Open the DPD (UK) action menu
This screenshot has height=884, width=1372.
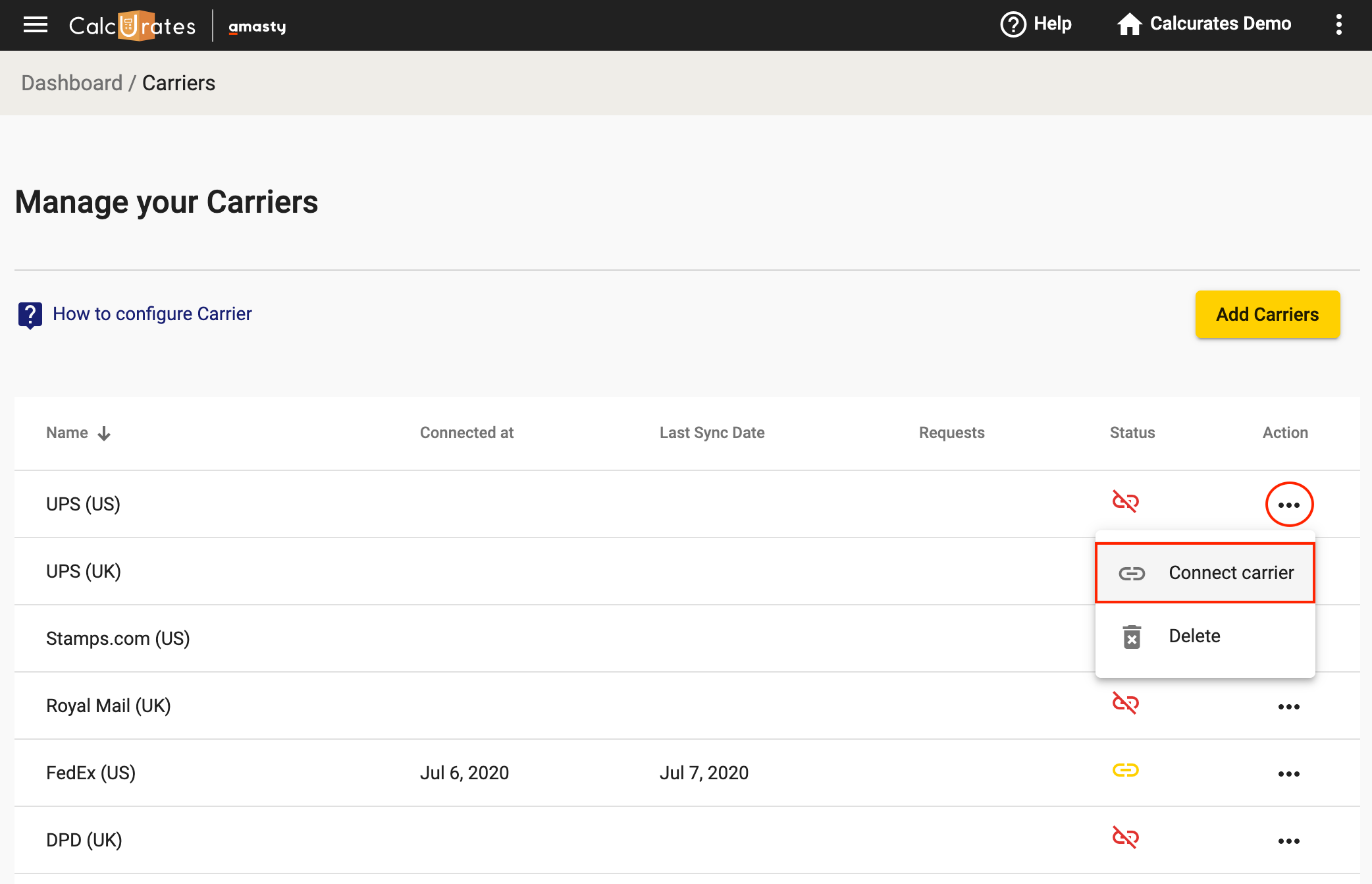click(1289, 841)
